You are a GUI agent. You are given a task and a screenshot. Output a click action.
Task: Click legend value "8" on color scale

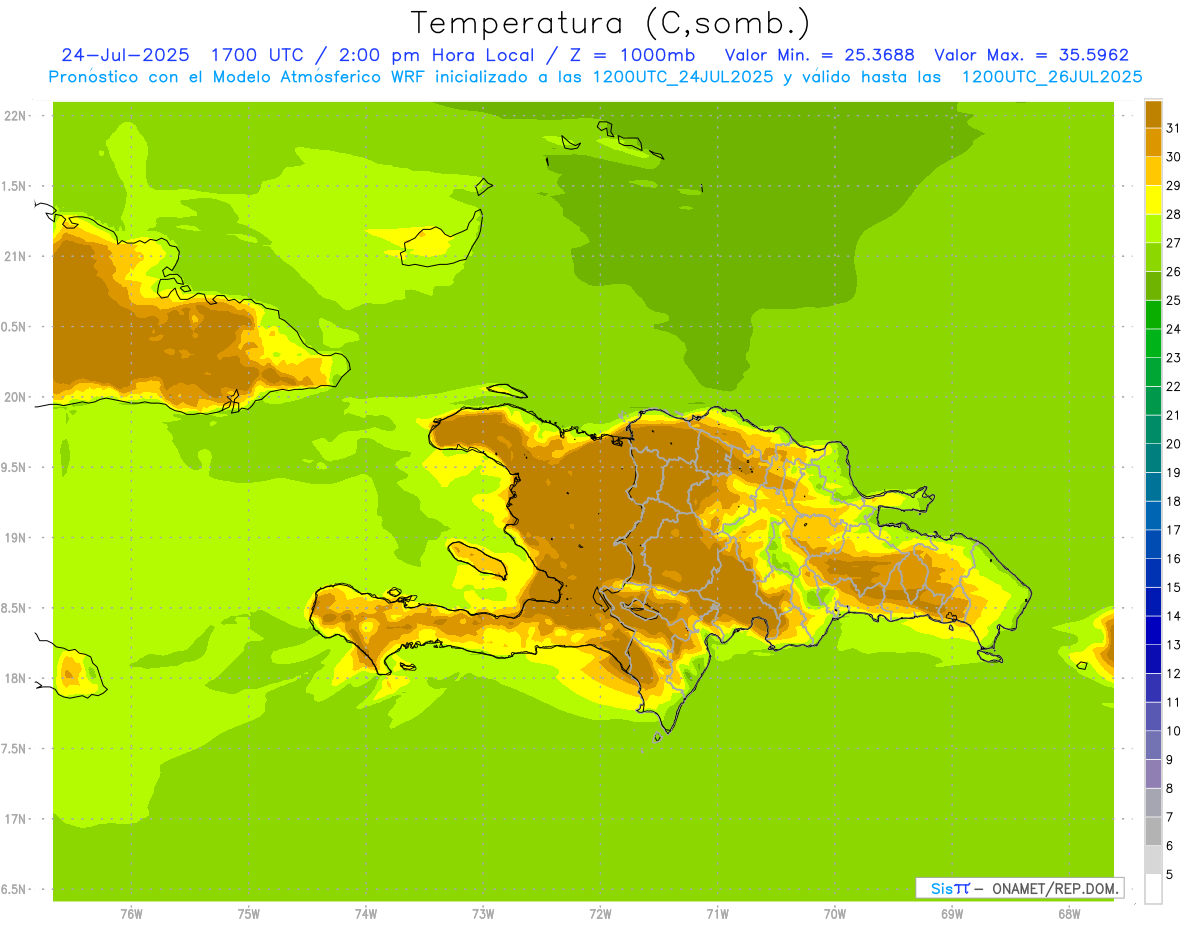1170,788
